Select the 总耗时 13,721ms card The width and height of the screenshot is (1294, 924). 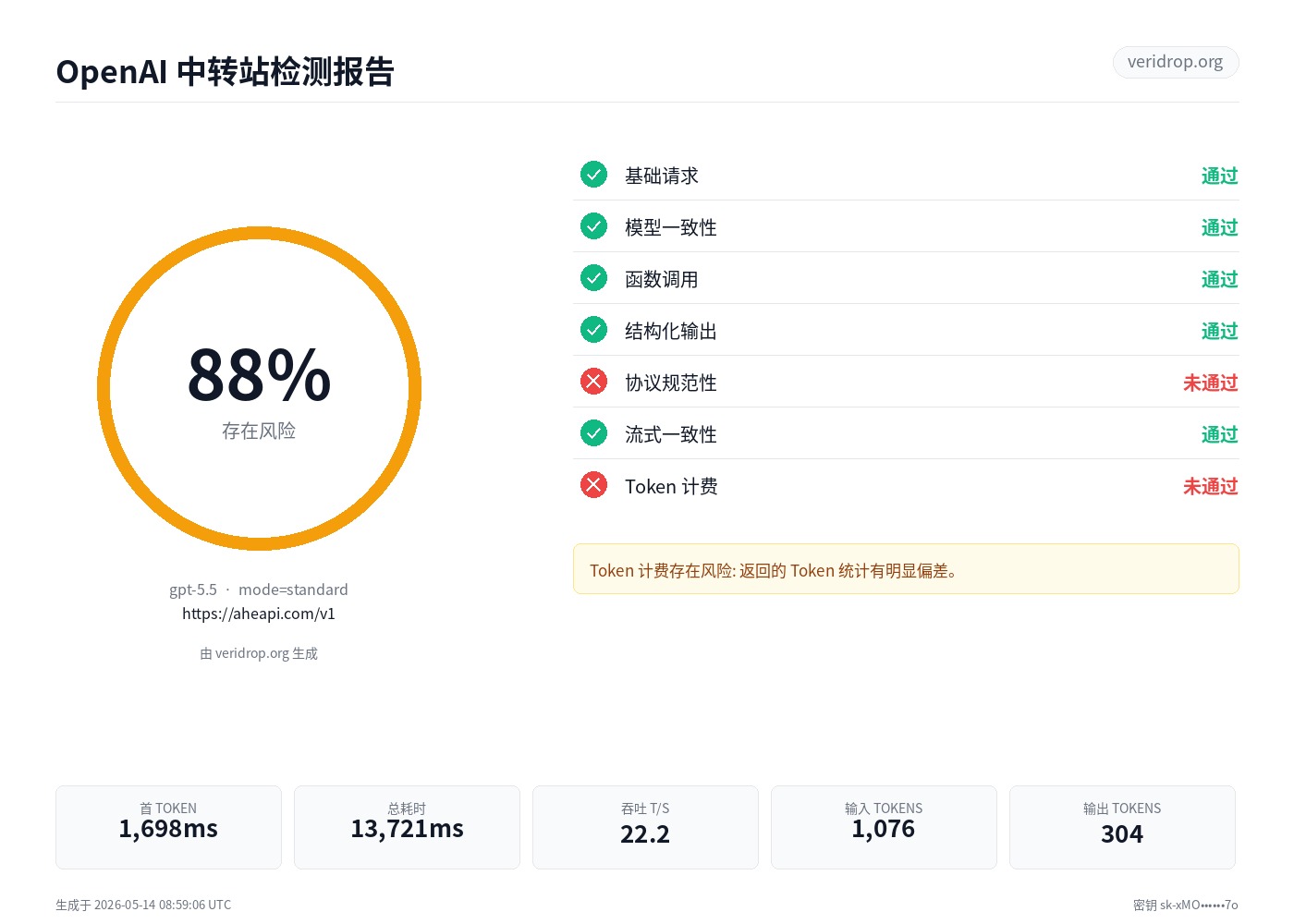407,827
